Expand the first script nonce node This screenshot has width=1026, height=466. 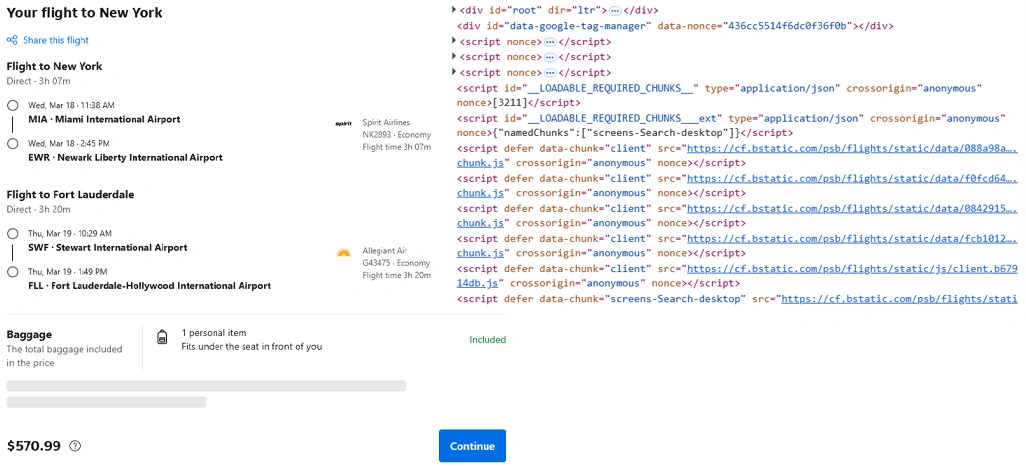453,41
